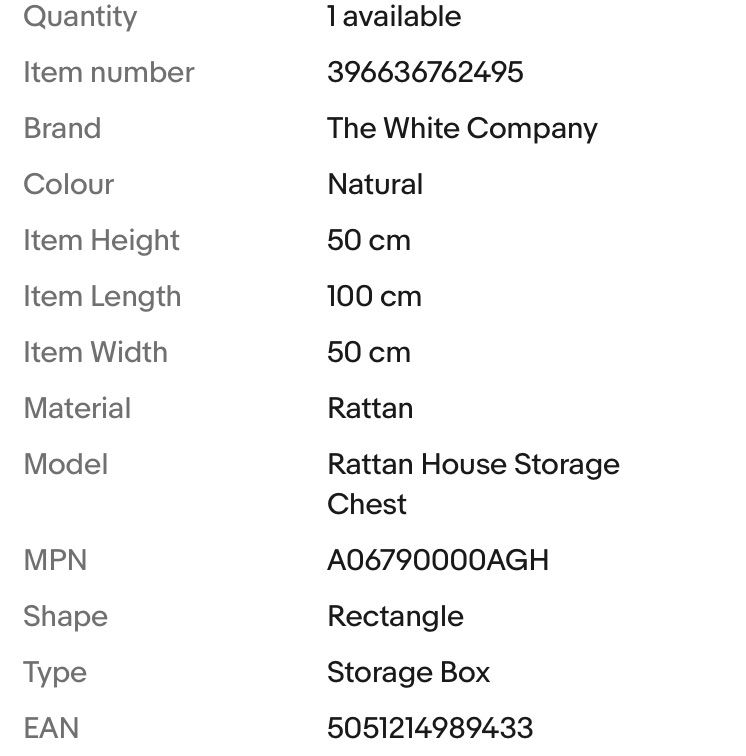
Task: Click the Quantity label
Action: click(80, 16)
